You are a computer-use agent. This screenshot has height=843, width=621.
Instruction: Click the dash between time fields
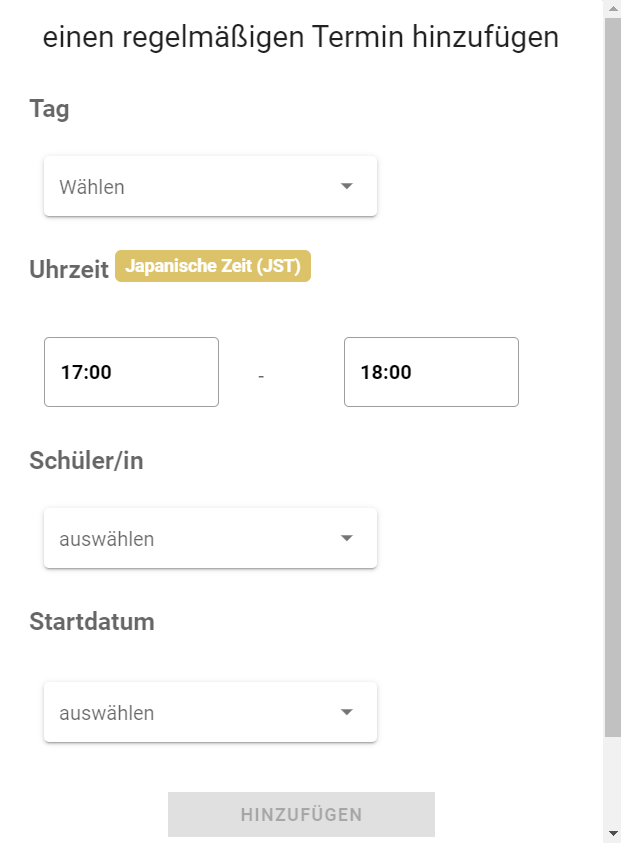tap(261, 376)
